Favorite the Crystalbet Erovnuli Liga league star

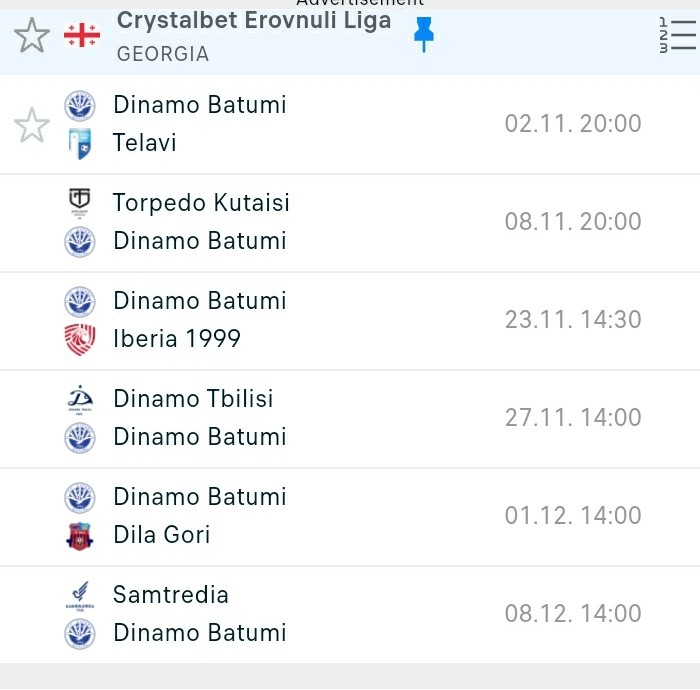coord(32,35)
